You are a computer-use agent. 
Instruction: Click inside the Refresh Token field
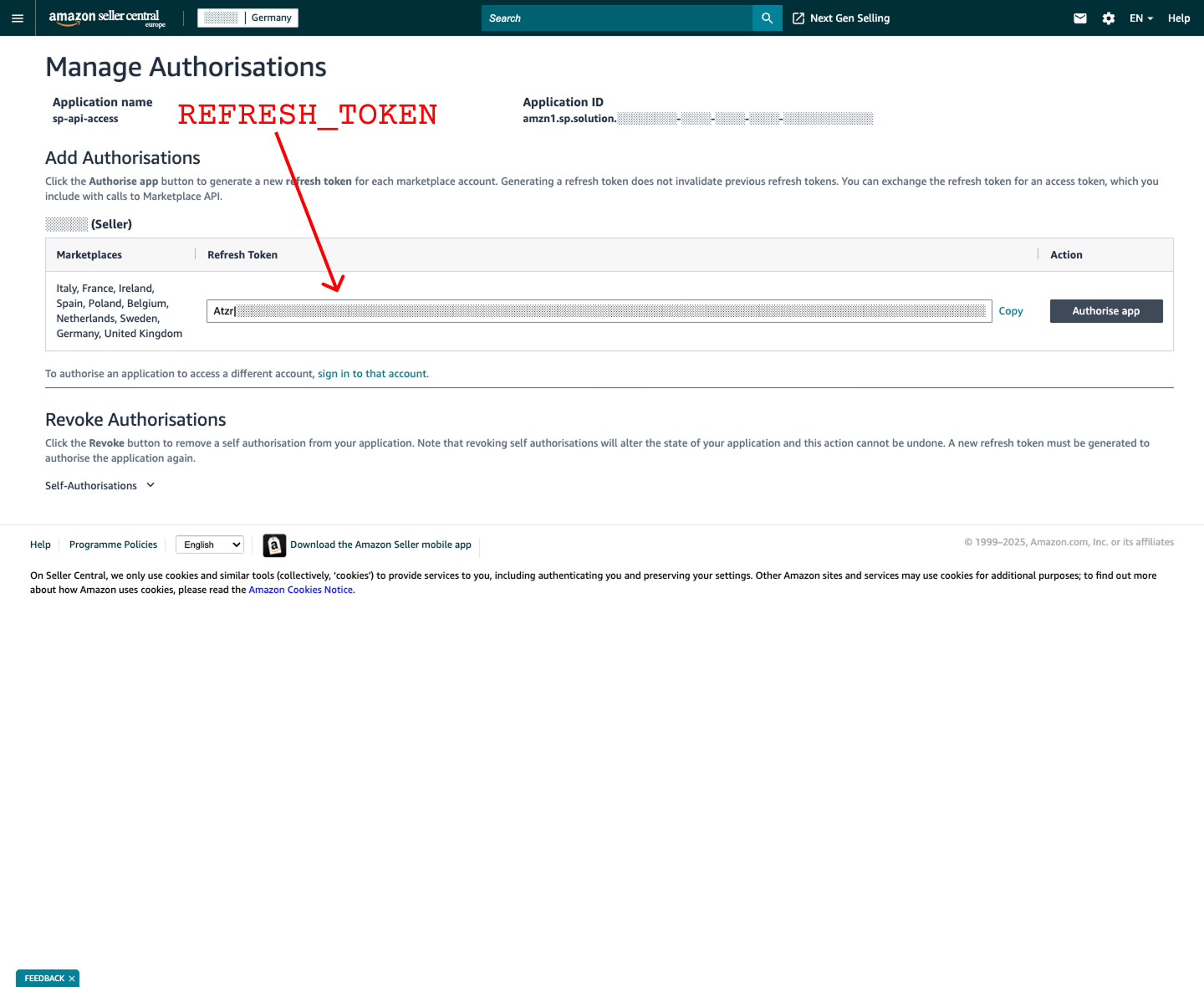coord(599,311)
